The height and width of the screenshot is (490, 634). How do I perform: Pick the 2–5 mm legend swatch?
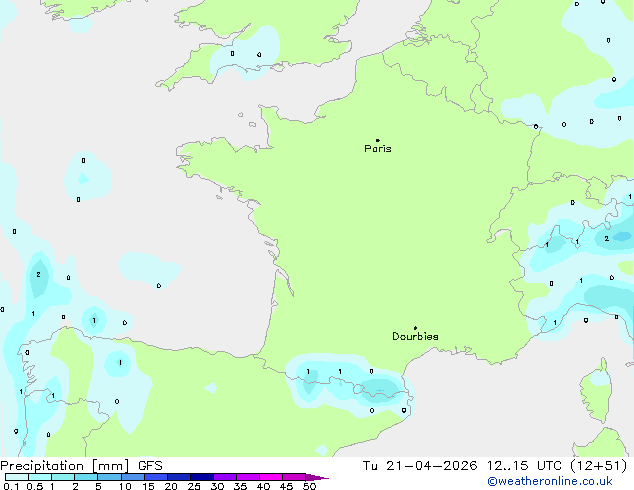coord(86,477)
